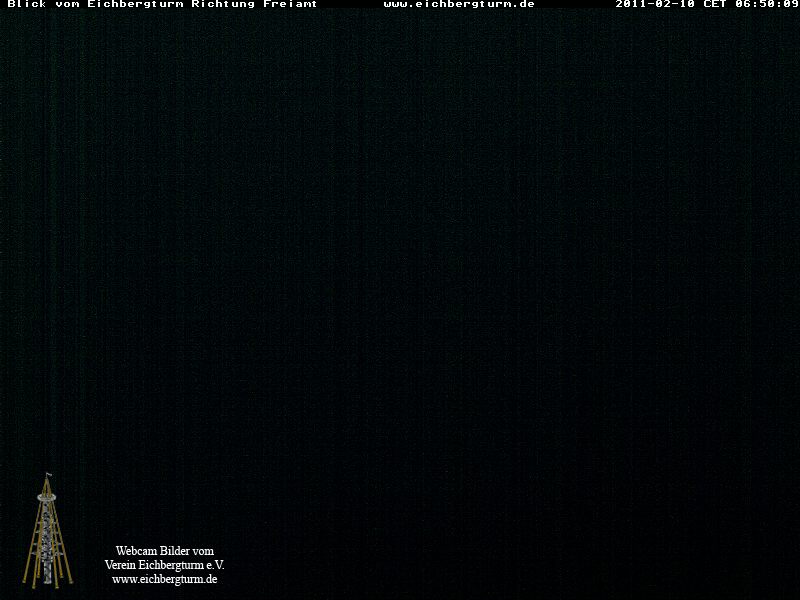Click the CET timezone label
The image size is (800, 600).
pyautogui.click(x=715, y=4)
